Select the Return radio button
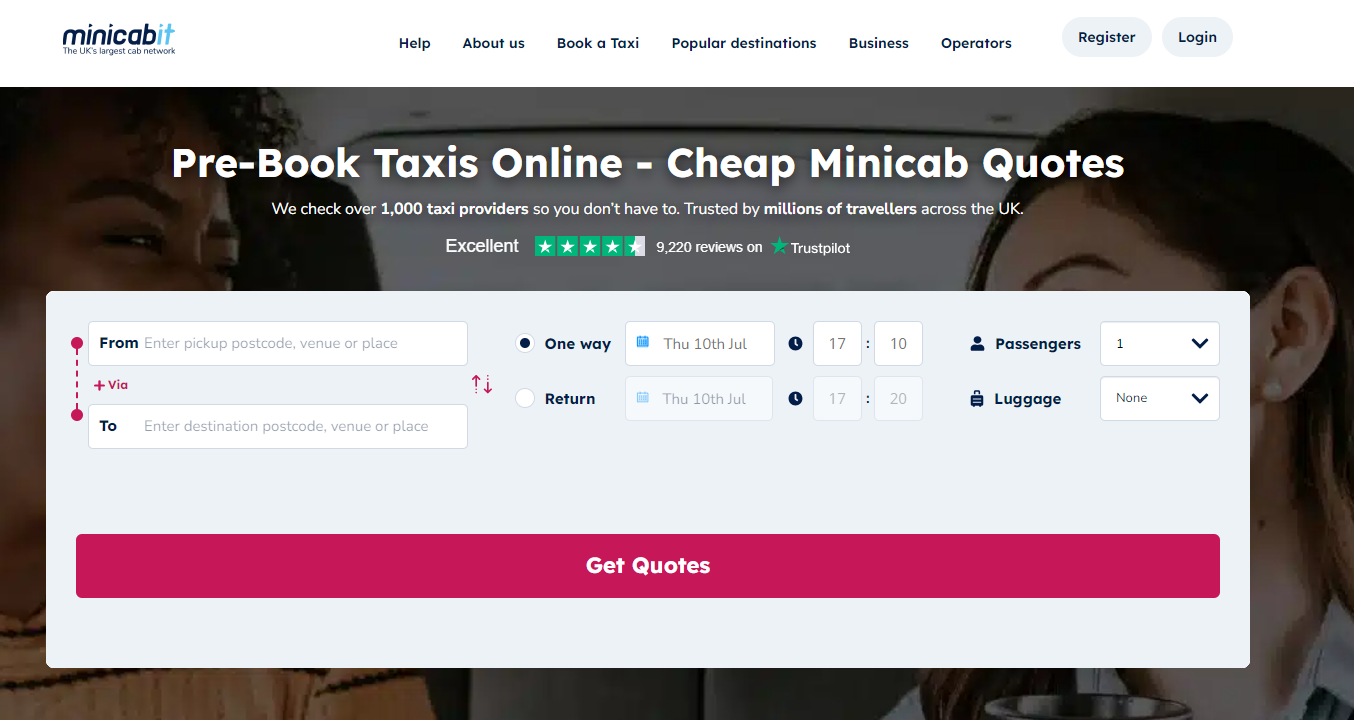 pos(524,398)
